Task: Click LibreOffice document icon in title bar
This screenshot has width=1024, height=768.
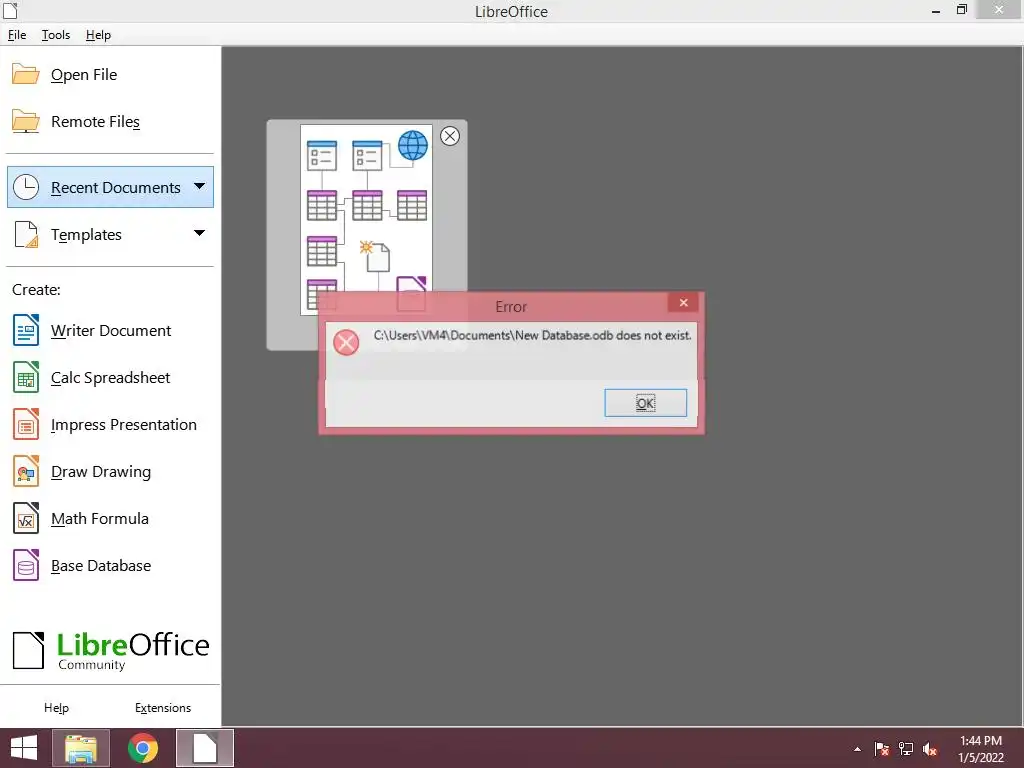Action: pos(10,10)
